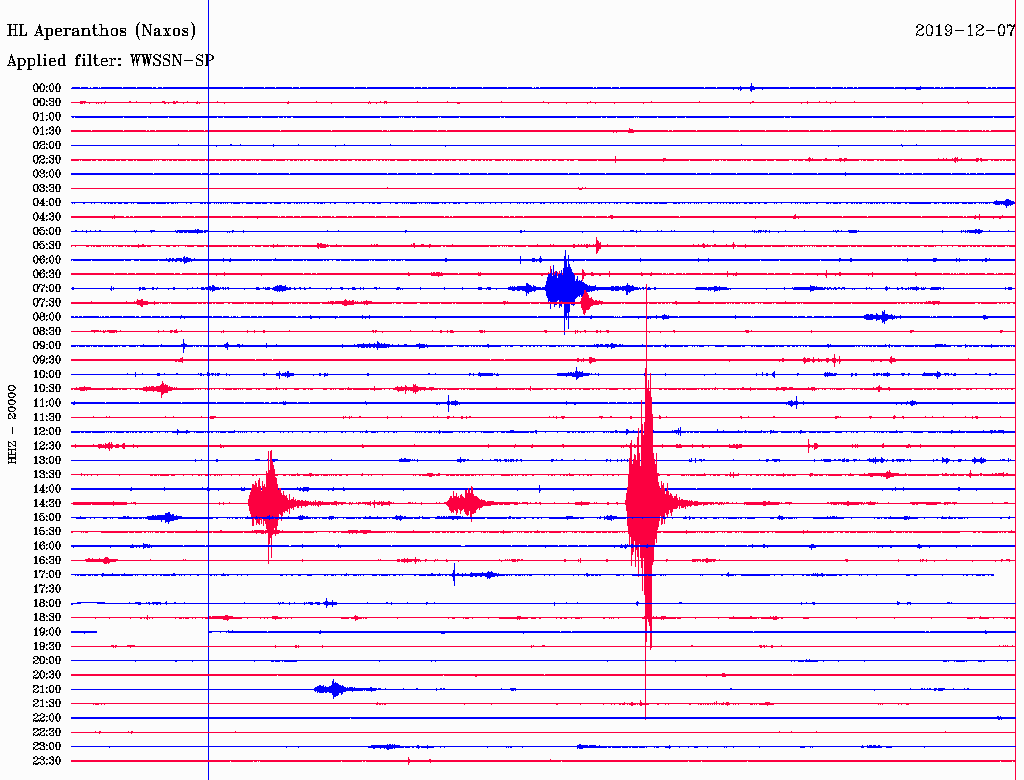The height and width of the screenshot is (780, 1024).
Task: Click the '12:30' time label
Action: click(47, 446)
